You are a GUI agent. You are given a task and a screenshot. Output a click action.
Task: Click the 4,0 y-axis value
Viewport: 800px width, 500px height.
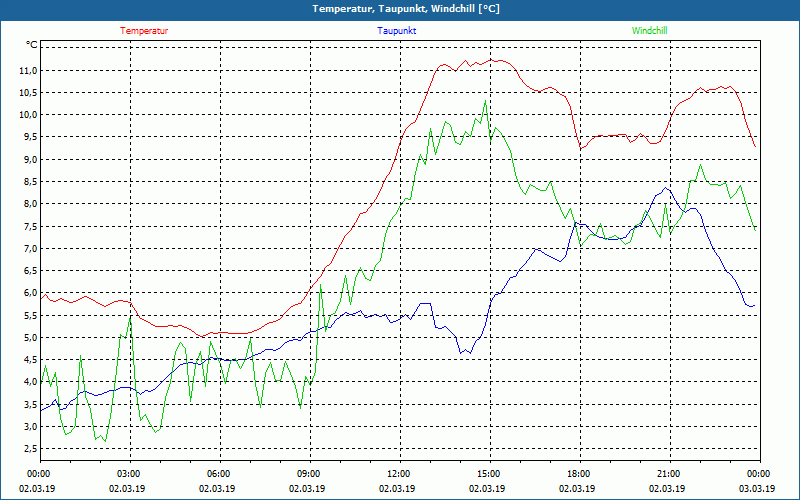(x=30, y=382)
